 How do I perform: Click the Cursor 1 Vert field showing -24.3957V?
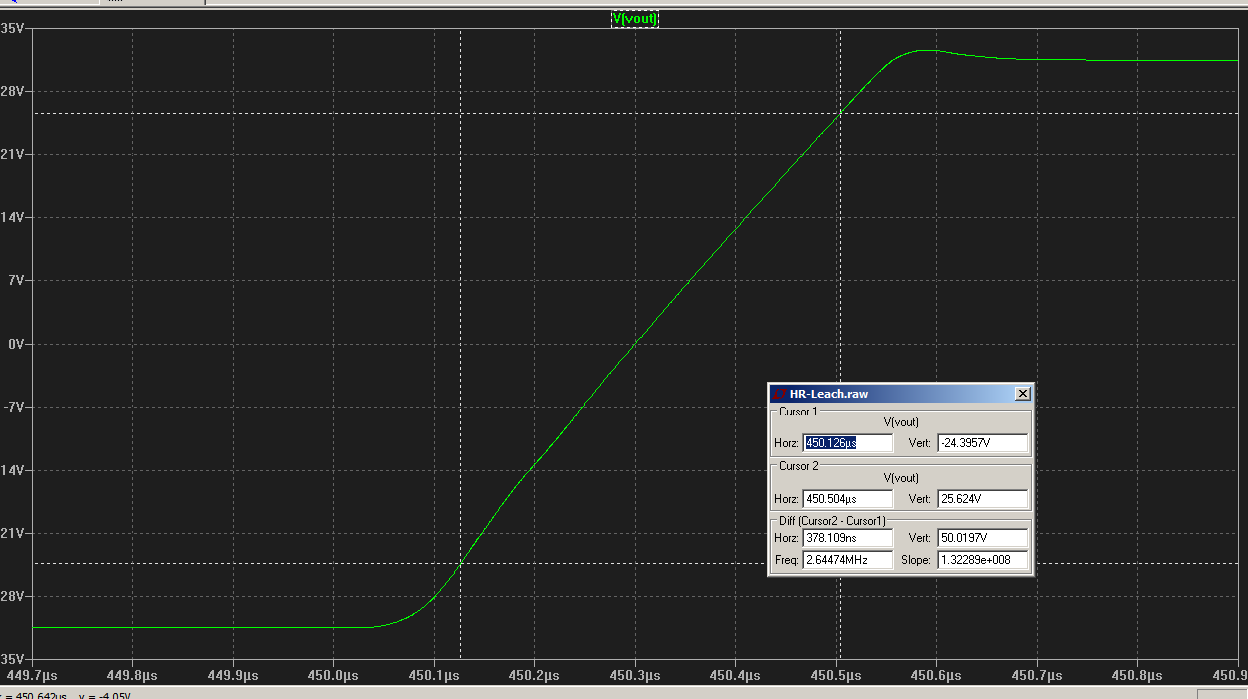[982, 443]
